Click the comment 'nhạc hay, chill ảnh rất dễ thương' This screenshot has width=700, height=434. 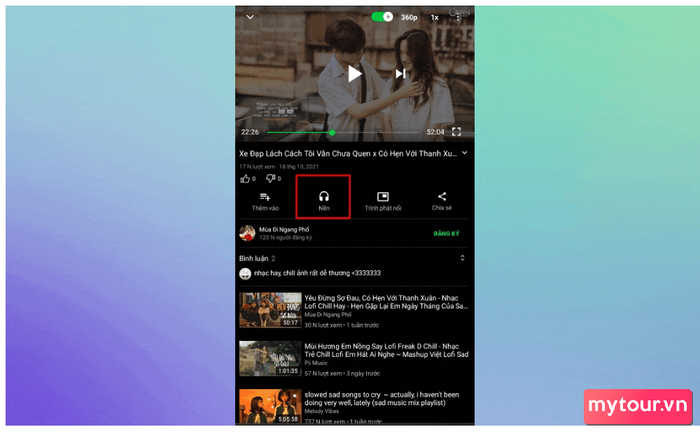point(317,273)
